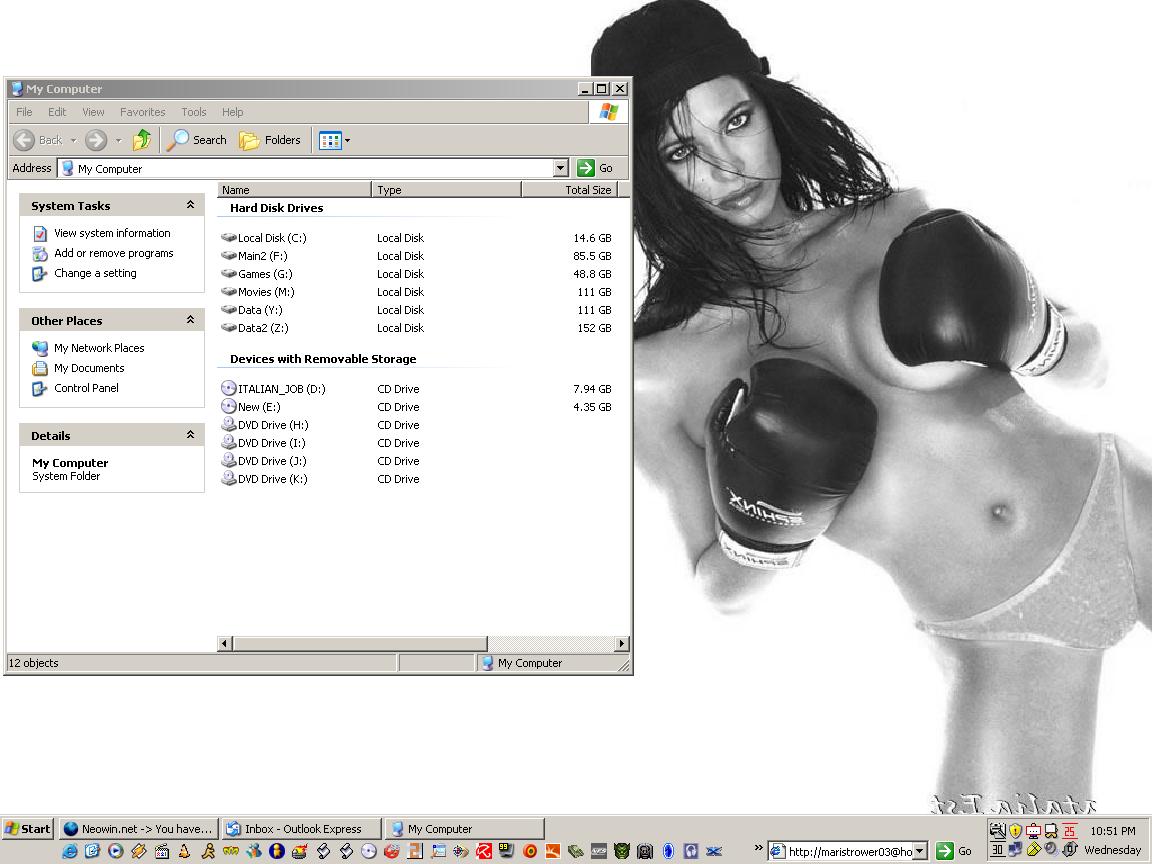Viewport: 1152px width, 864px height.
Task: Toggle the Folders pane button
Action: [x=270, y=140]
